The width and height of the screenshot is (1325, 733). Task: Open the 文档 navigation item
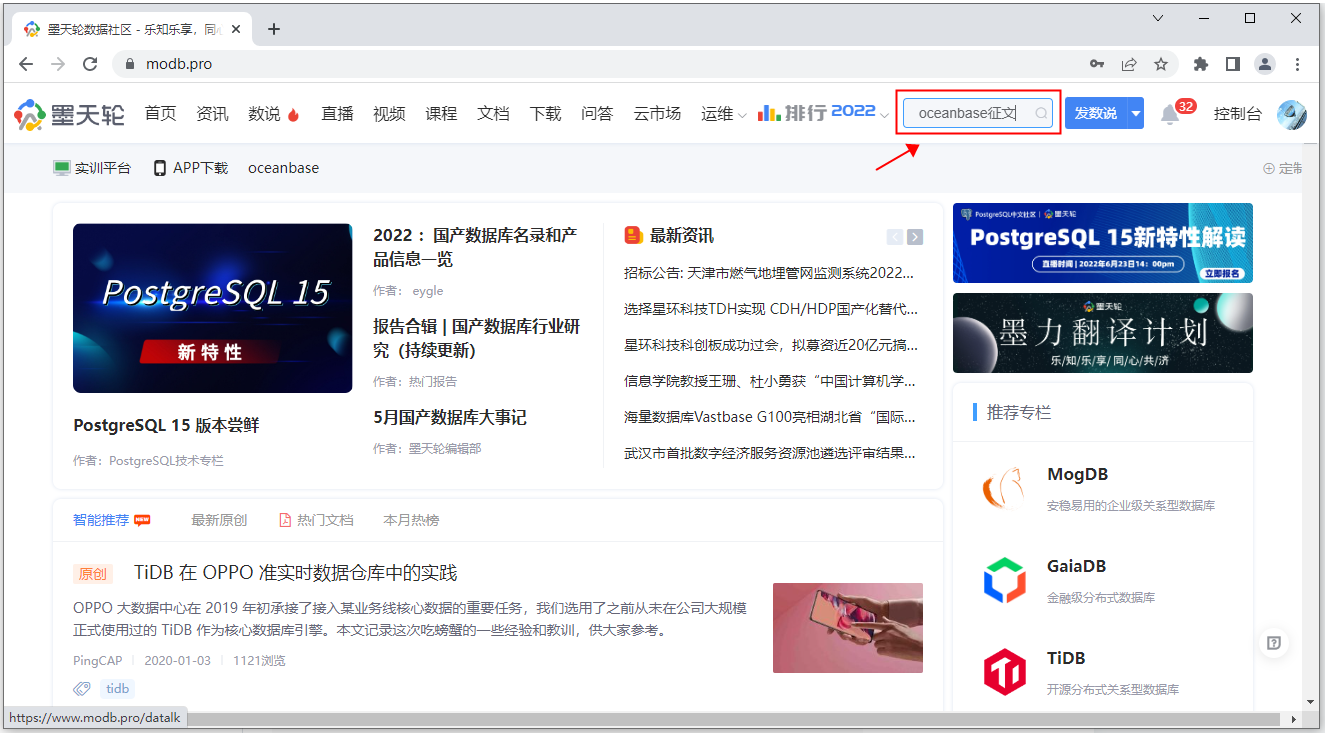tap(493, 114)
